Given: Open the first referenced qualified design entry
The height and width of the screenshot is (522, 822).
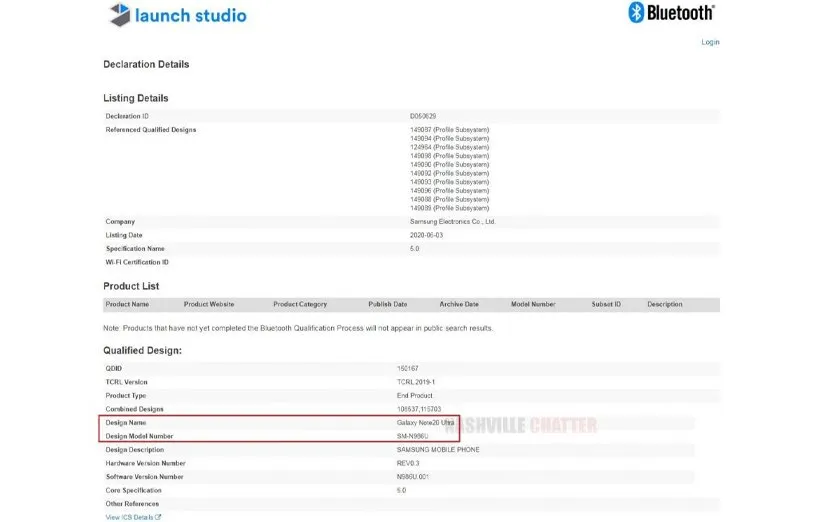Looking at the screenshot, I should 449,130.
